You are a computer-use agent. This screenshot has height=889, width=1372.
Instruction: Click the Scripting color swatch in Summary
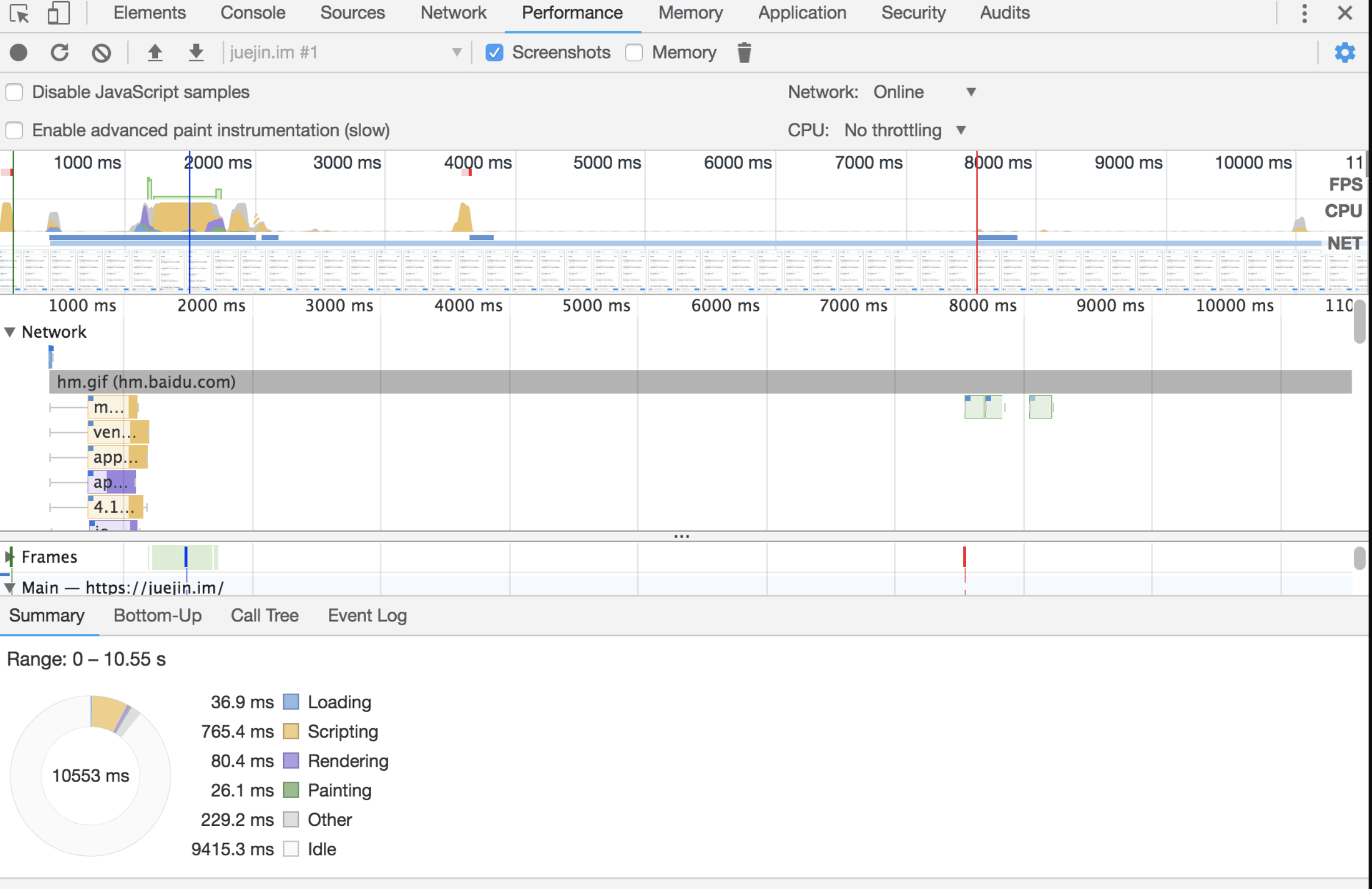coord(291,732)
